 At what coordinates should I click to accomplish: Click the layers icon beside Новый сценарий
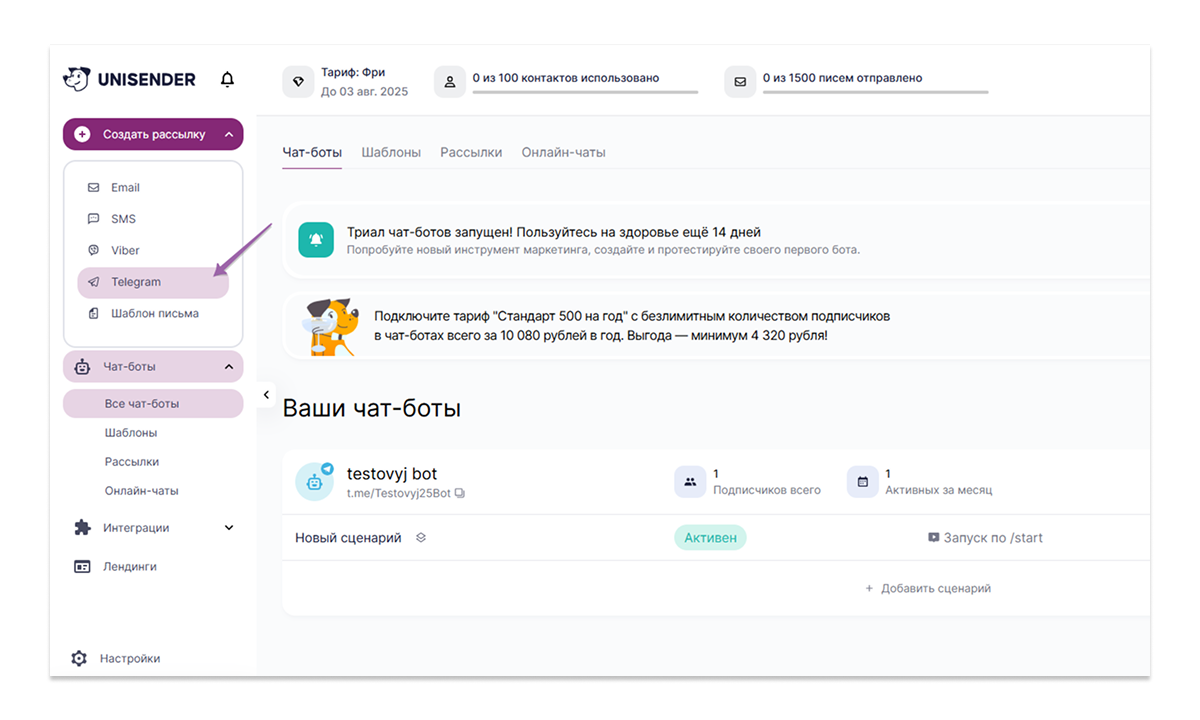click(x=421, y=538)
